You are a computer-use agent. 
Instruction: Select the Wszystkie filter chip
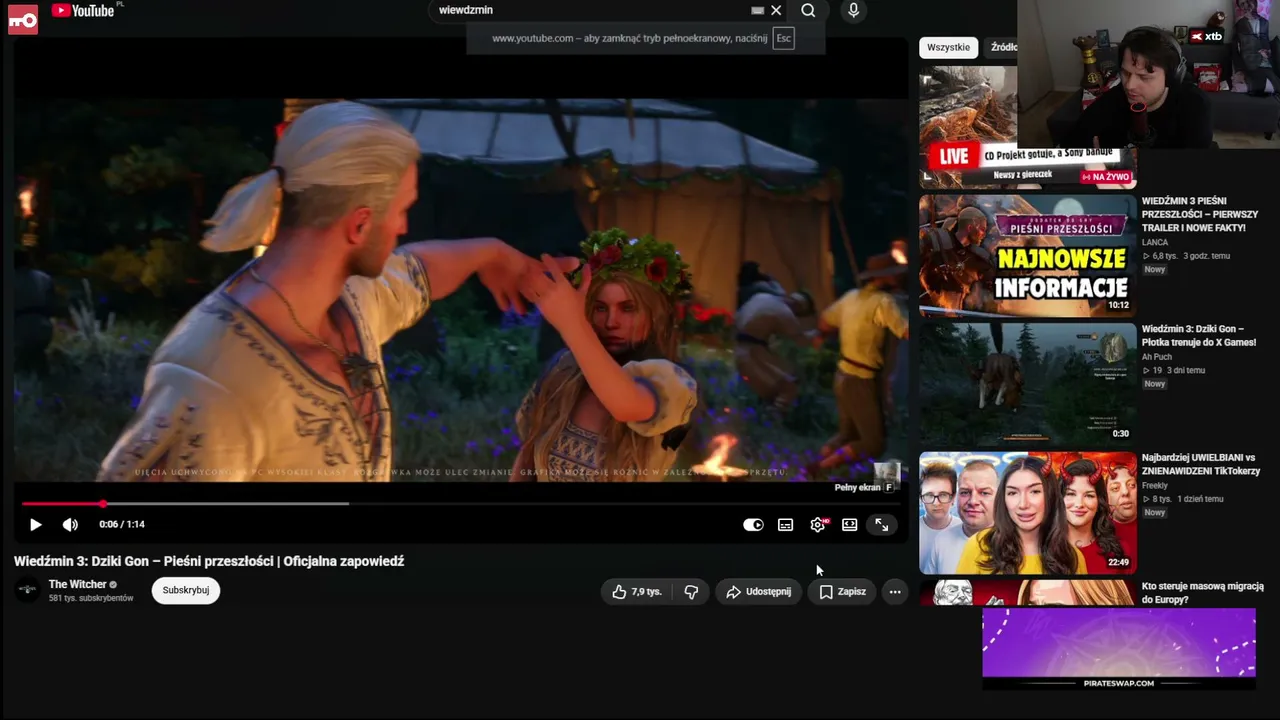click(x=948, y=47)
